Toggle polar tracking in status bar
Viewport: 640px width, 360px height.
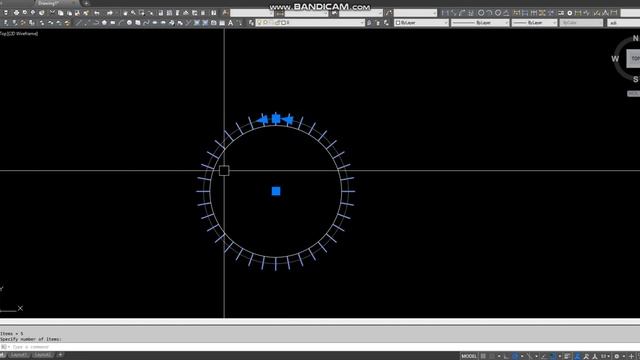pyautogui.click(x=515, y=356)
